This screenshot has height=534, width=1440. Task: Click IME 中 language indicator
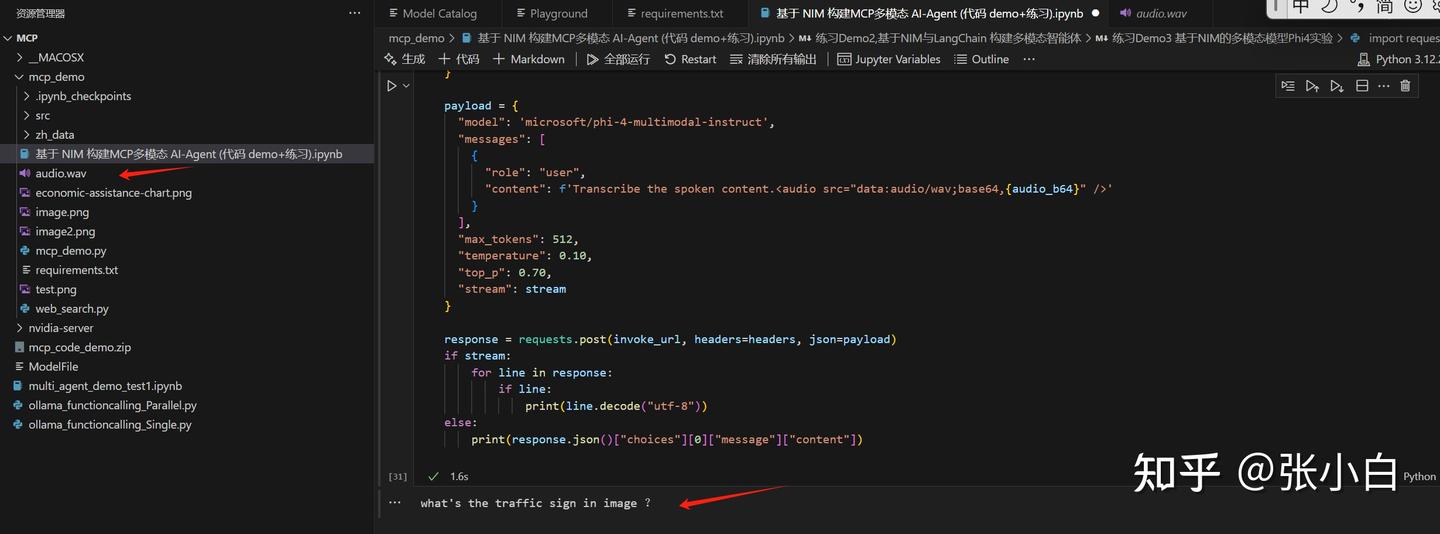tap(1301, 7)
